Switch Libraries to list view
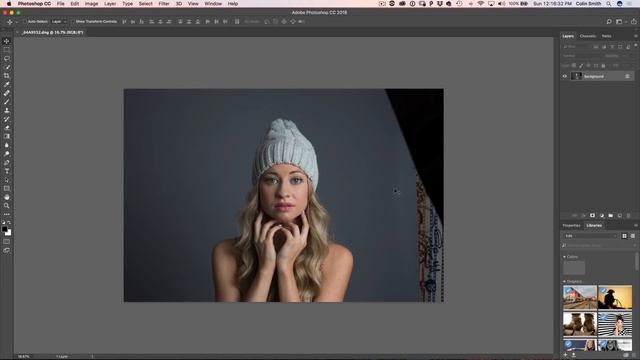 tap(633, 236)
